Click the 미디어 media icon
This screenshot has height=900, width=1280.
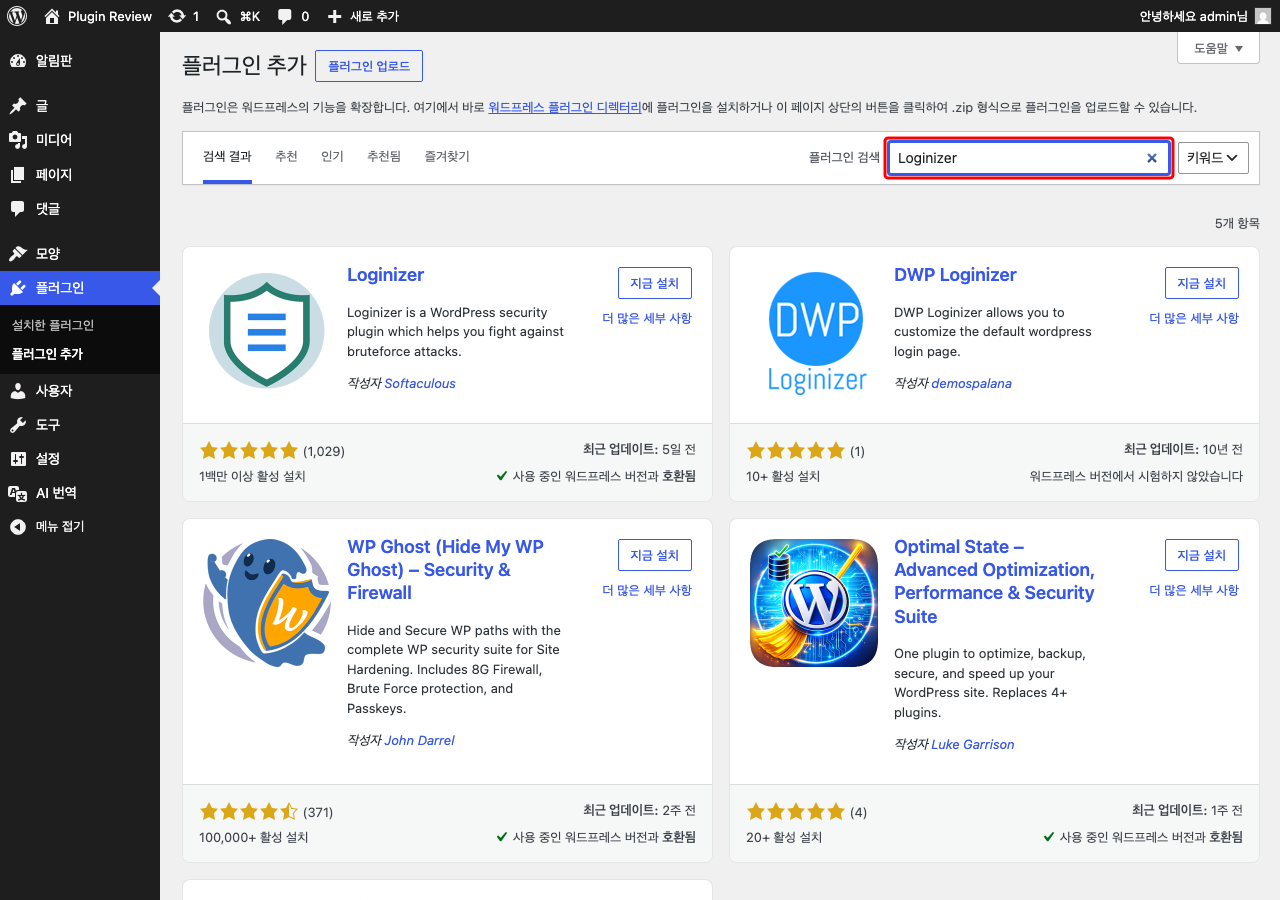tap(18, 140)
